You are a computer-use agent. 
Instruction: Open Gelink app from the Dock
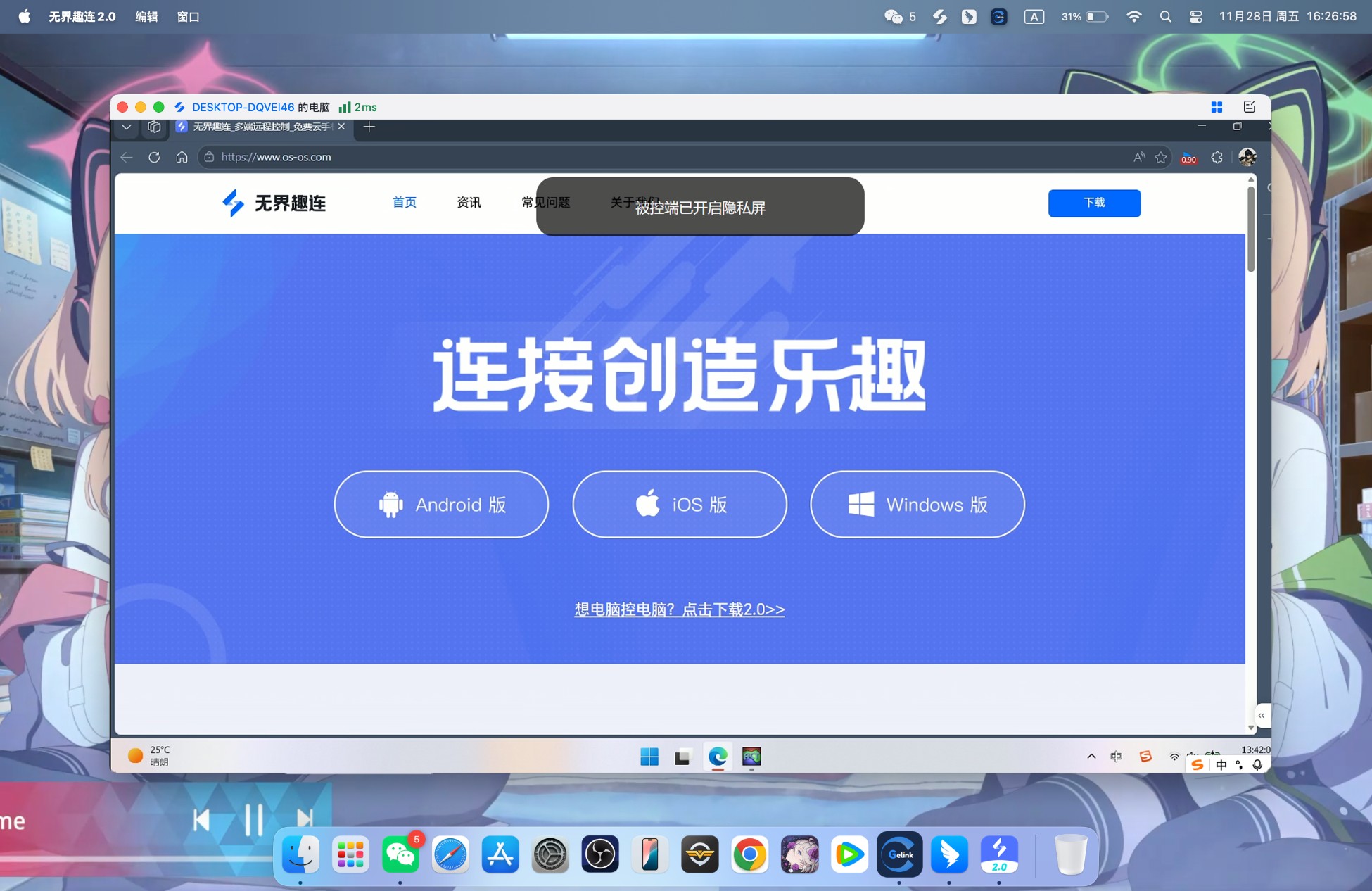click(900, 854)
